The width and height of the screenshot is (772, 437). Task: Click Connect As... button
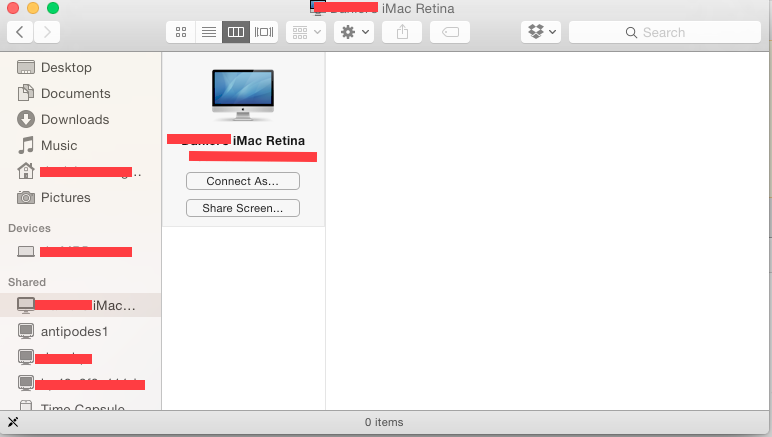243,181
